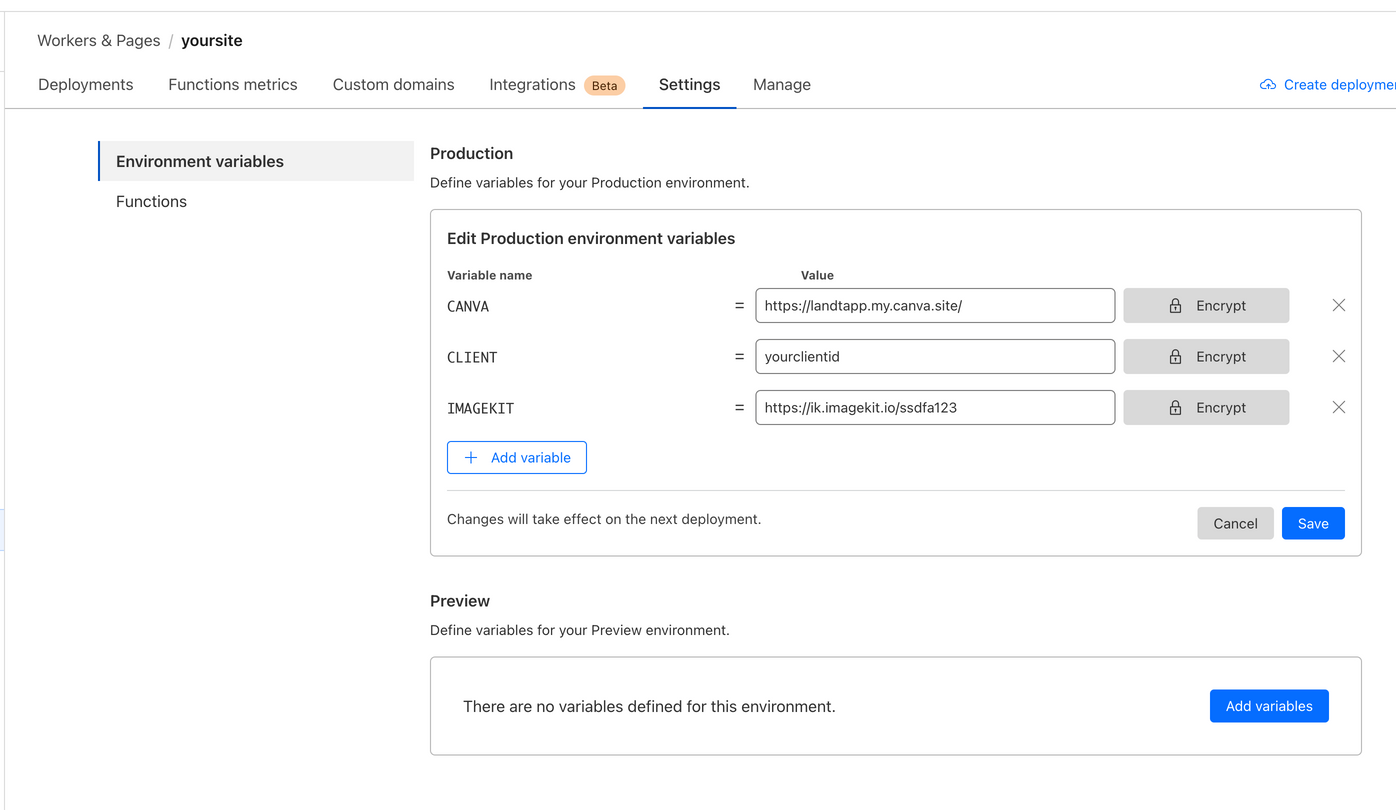Viewport: 1396px width, 810px height.
Task: Navigate to Workers & Pages breadcrumb
Action: click(x=98, y=41)
